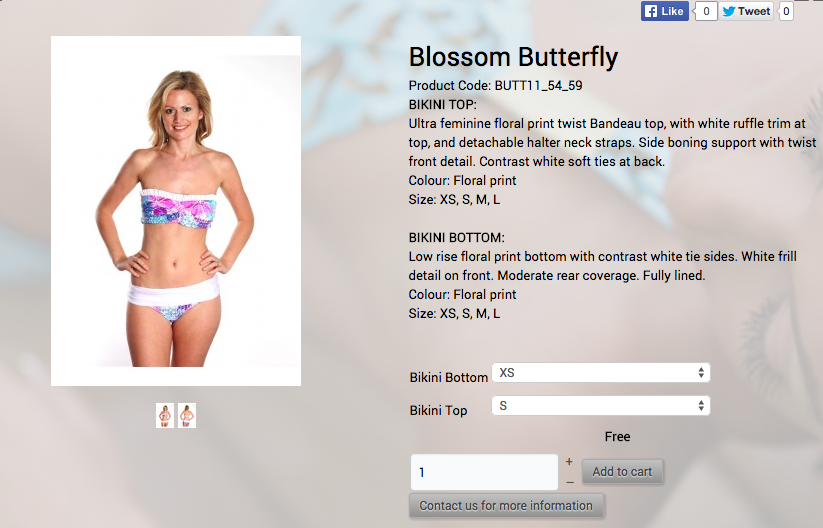Click the Facebook Like button
The image size is (823, 528).
[x=664, y=11]
